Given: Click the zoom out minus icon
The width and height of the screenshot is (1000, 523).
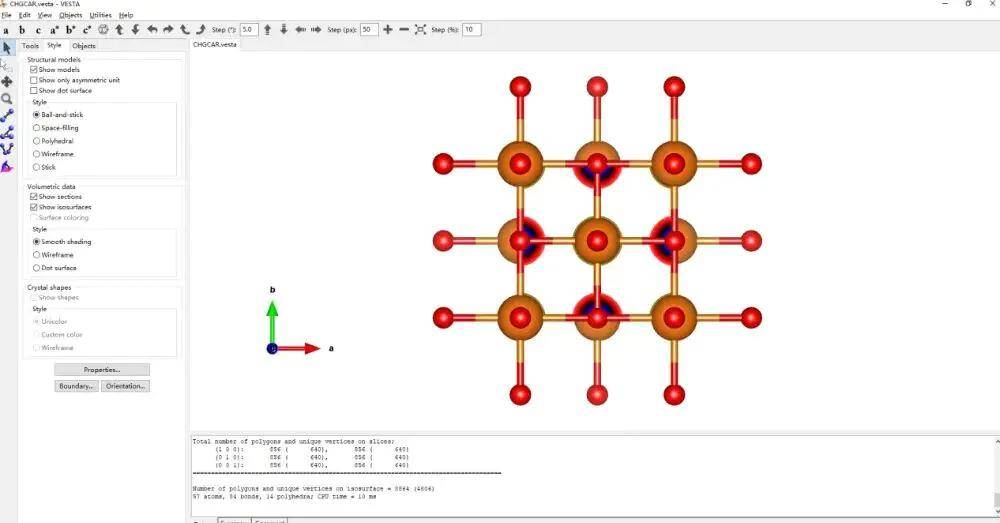Looking at the screenshot, I should [404, 30].
